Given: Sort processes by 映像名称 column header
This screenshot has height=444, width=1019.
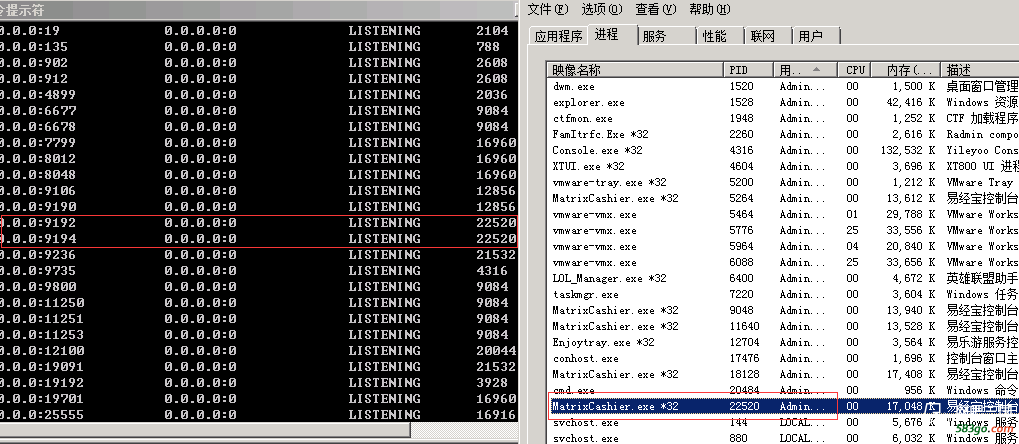Looking at the screenshot, I should point(636,70).
